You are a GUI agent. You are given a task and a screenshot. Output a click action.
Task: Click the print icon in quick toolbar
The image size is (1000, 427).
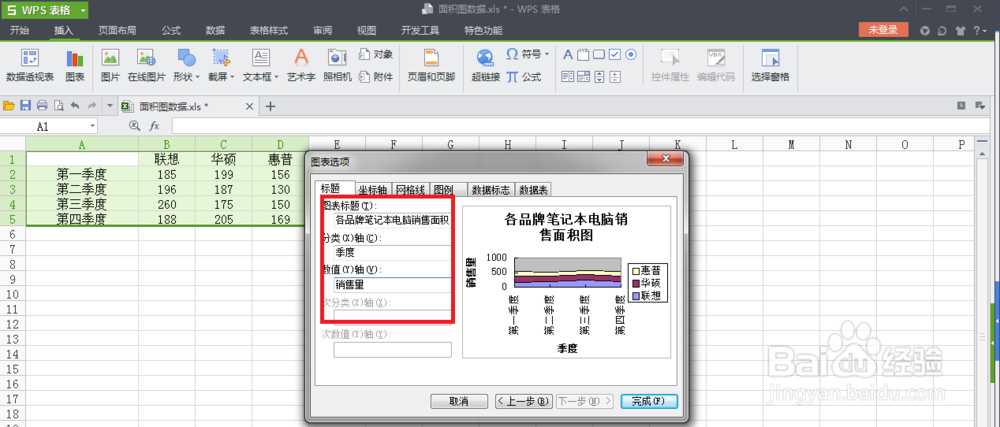click(42, 106)
